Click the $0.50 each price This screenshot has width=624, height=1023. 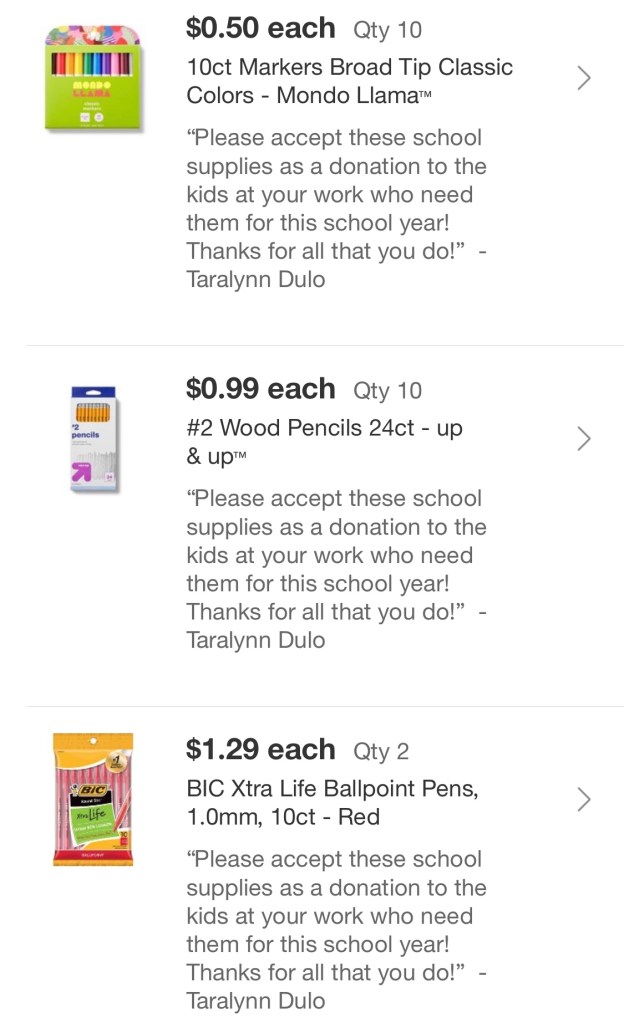(x=260, y=28)
